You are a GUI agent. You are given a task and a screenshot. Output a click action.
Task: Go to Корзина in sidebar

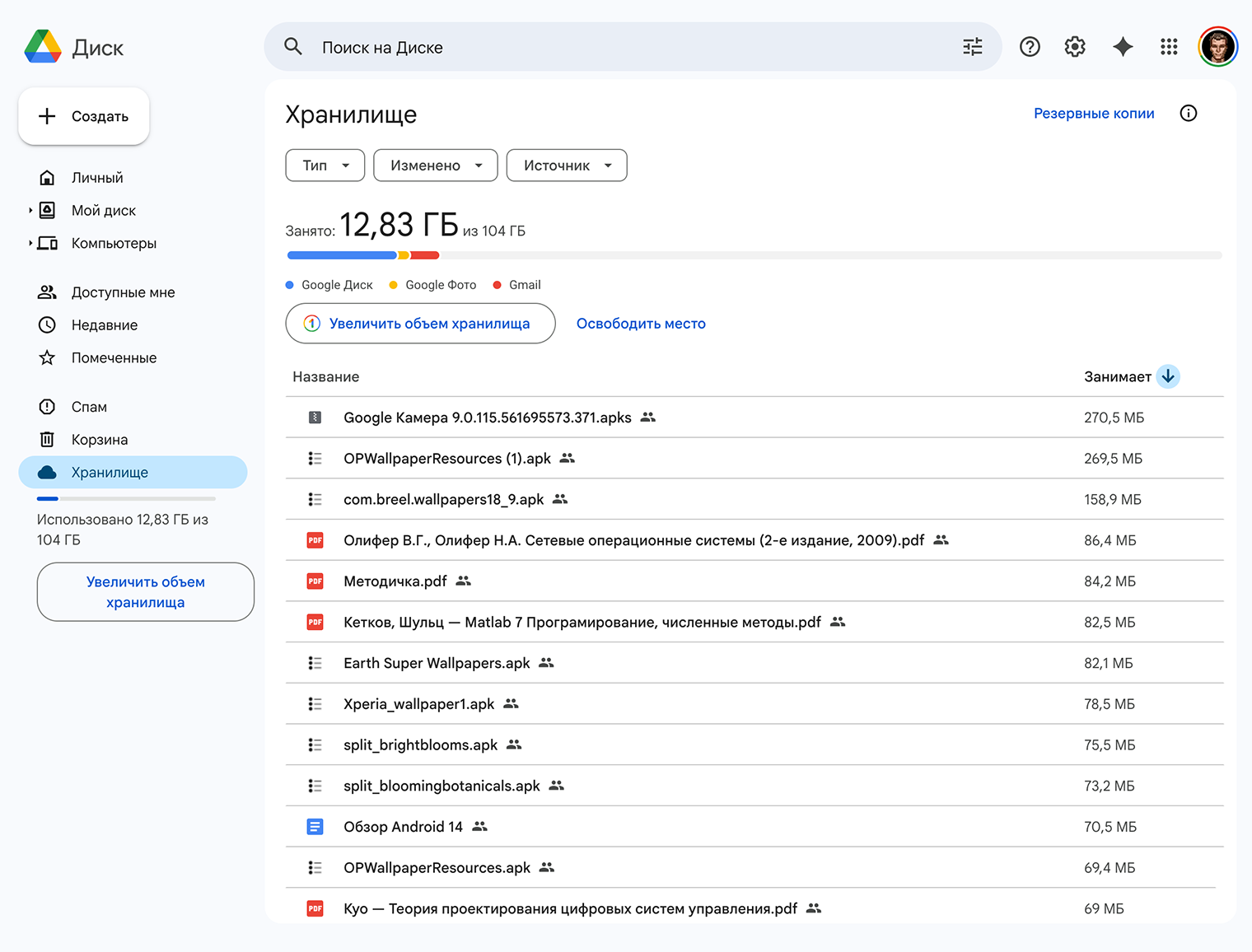pyautogui.click(x=100, y=440)
